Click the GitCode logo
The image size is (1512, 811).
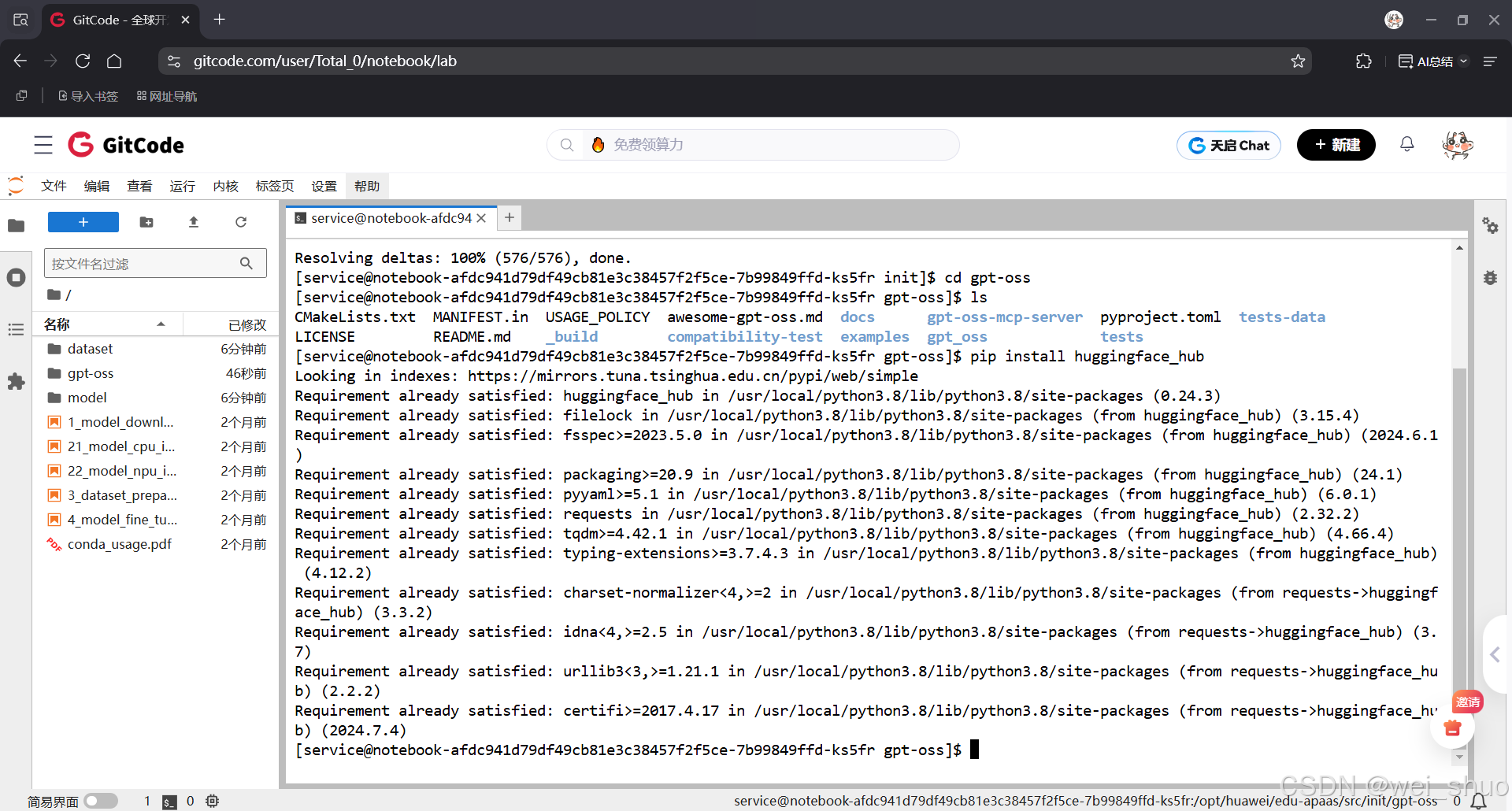[126, 145]
